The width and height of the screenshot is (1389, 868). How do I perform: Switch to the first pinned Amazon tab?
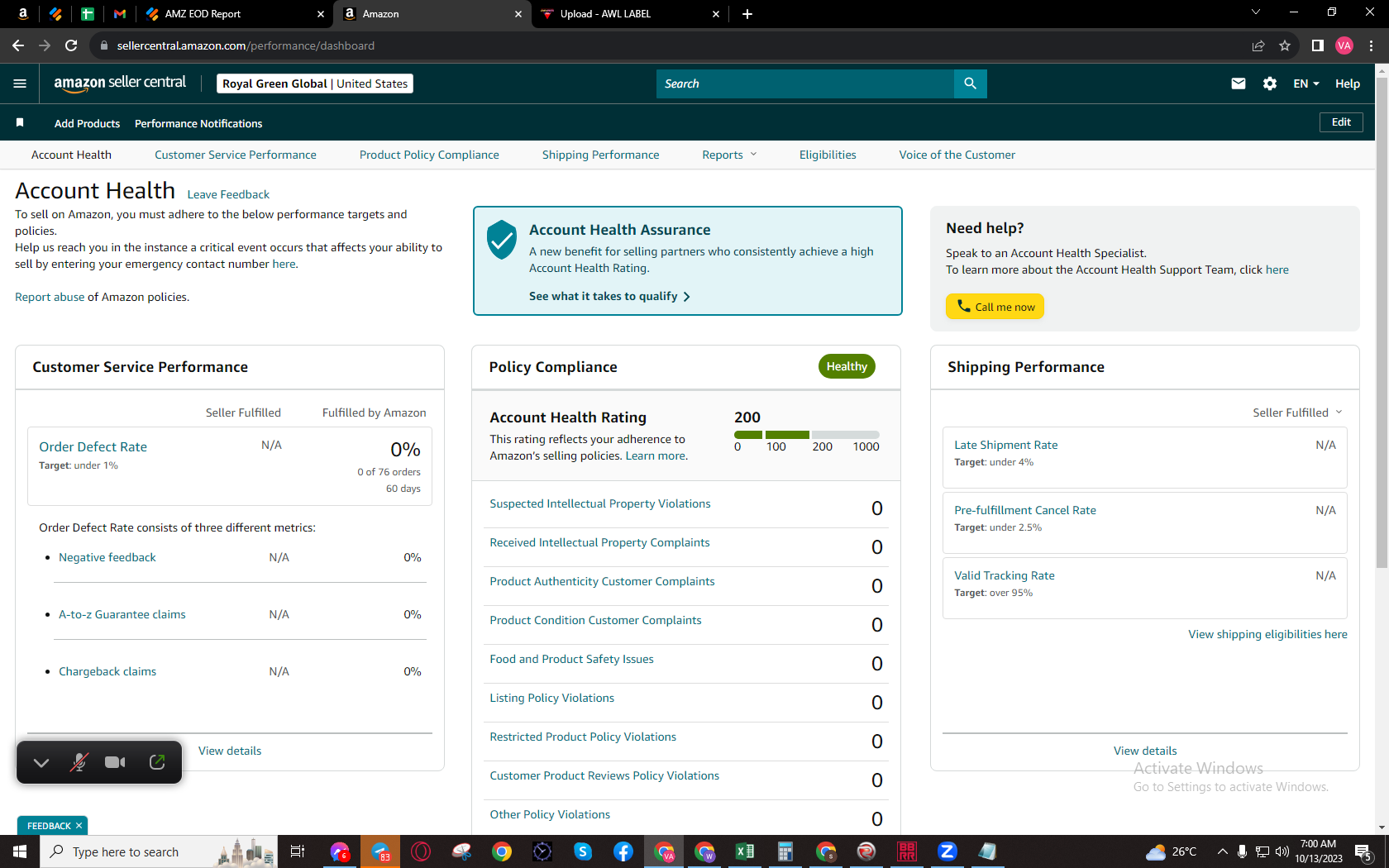coord(23,14)
